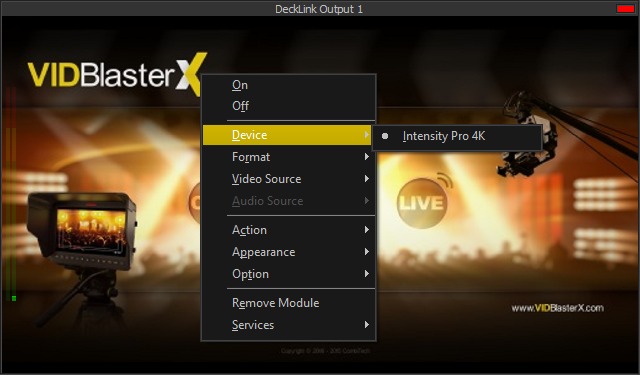Select the highlighted Device menu entry
Screen dimensions: 640x375
point(287,135)
